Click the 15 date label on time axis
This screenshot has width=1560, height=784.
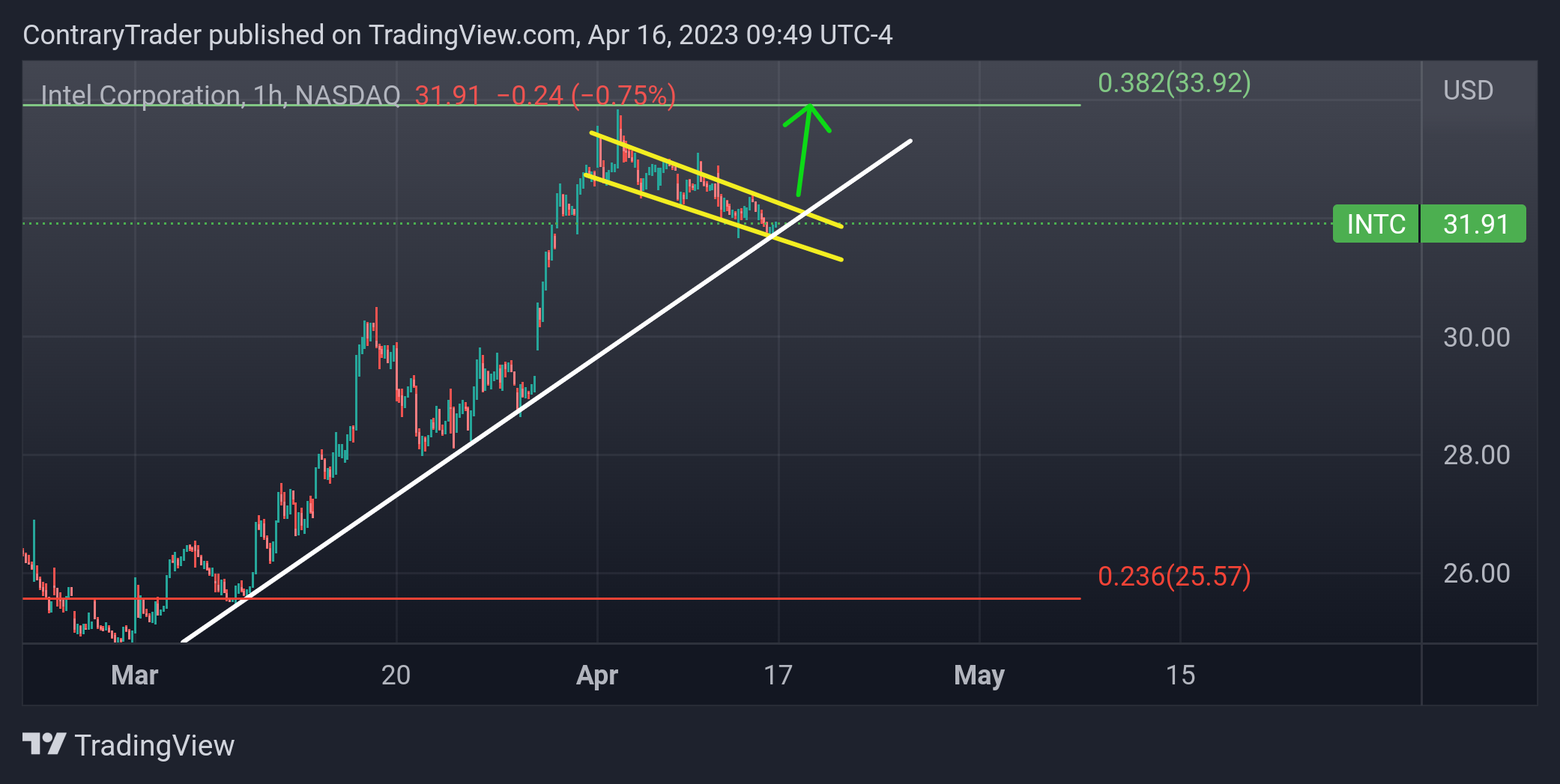pyautogui.click(x=1180, y=675)
